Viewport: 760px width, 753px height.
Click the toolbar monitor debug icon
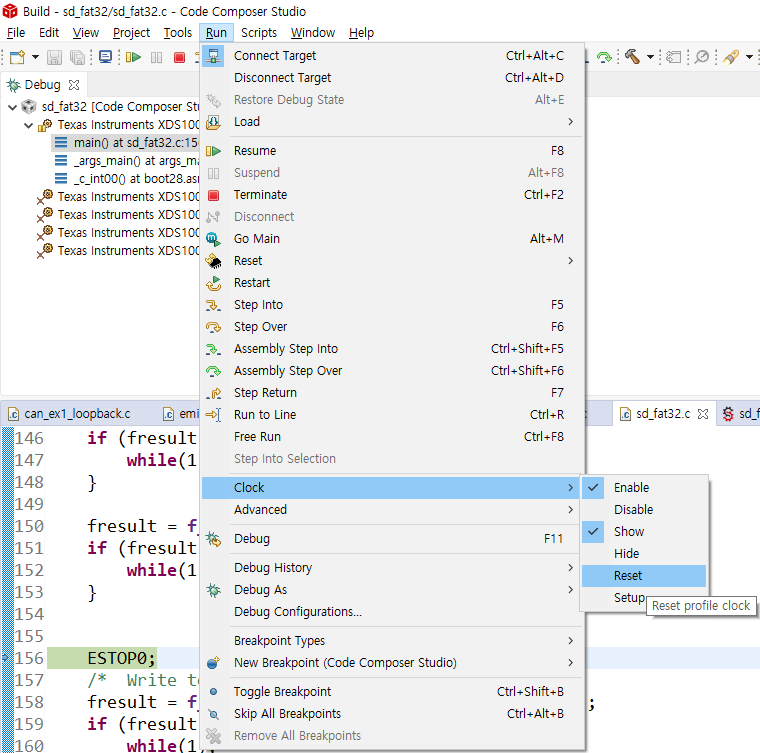coord(105,57)
